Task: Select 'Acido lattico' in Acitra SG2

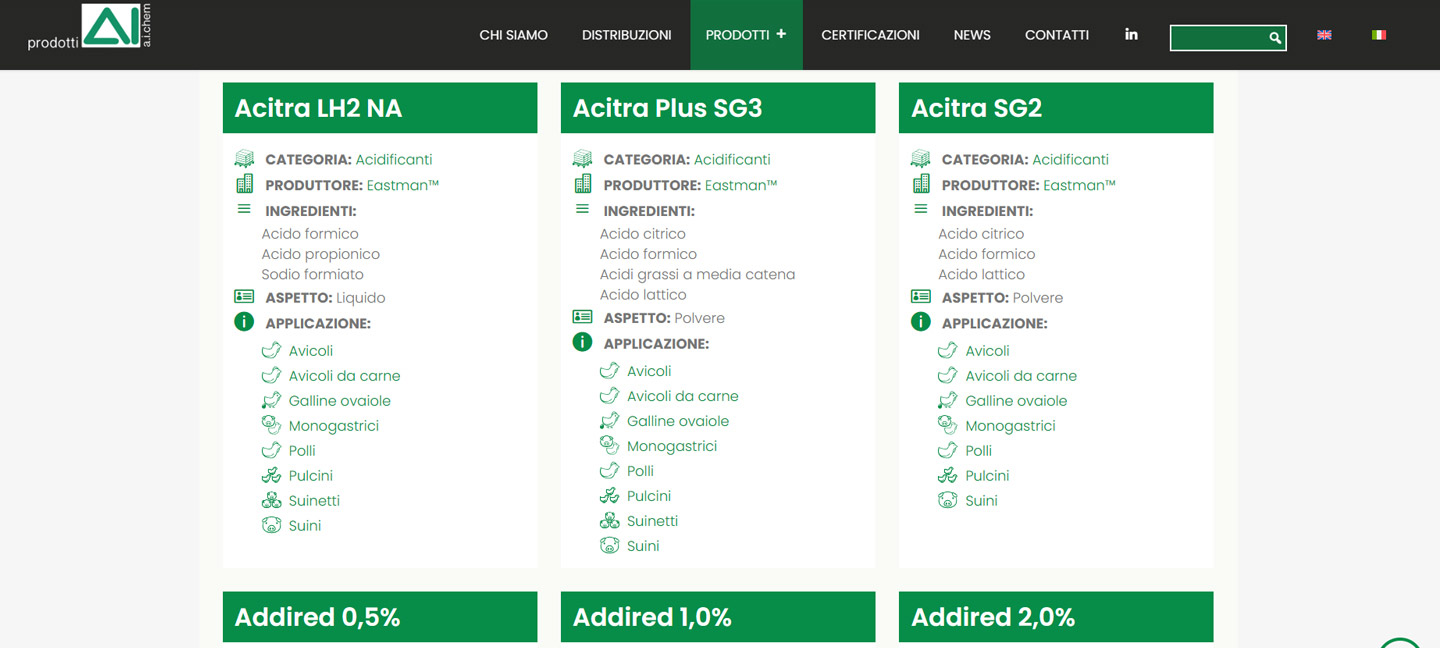Action: coord(981,274)
